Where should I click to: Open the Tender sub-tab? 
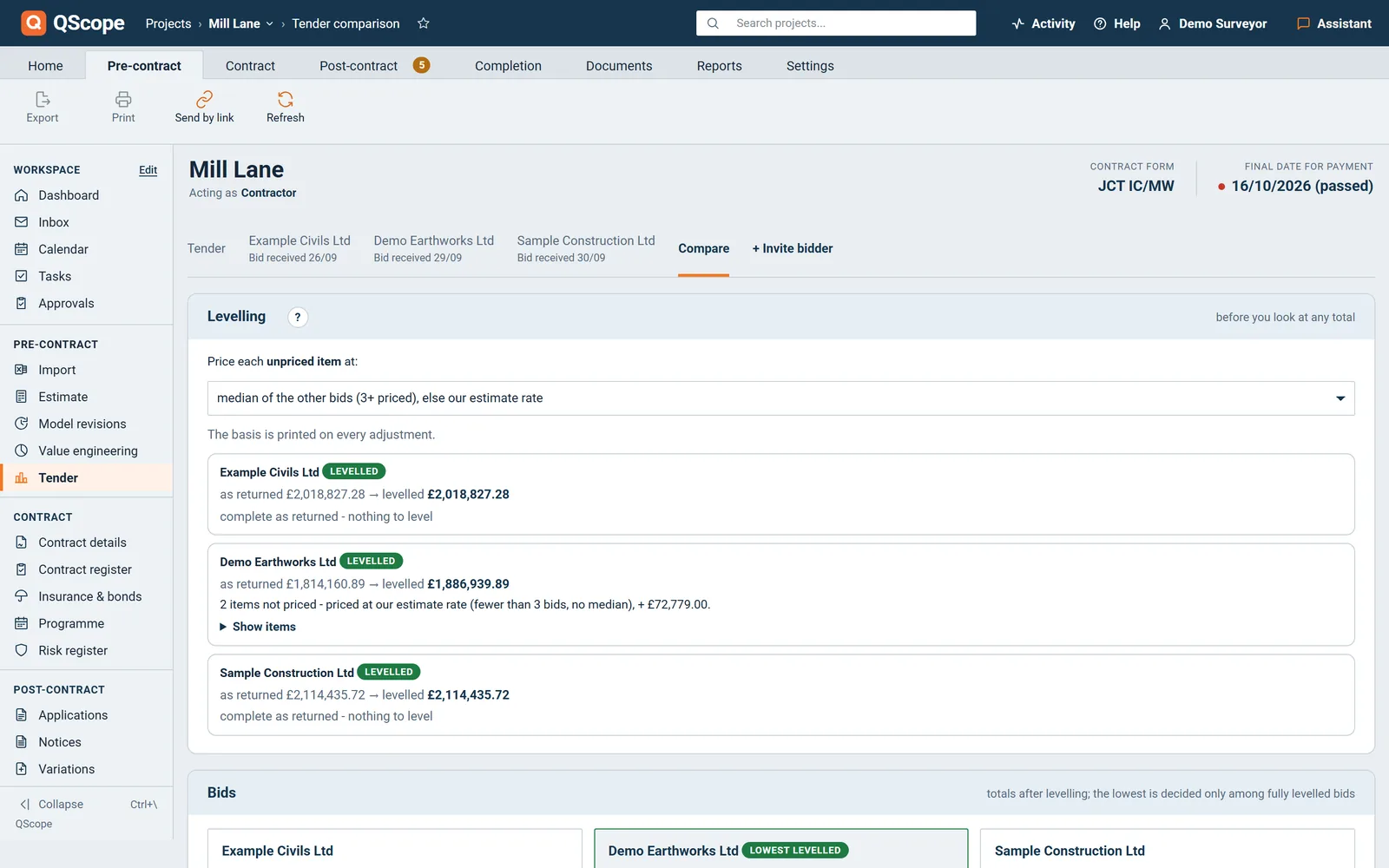[x=207, y=248]
